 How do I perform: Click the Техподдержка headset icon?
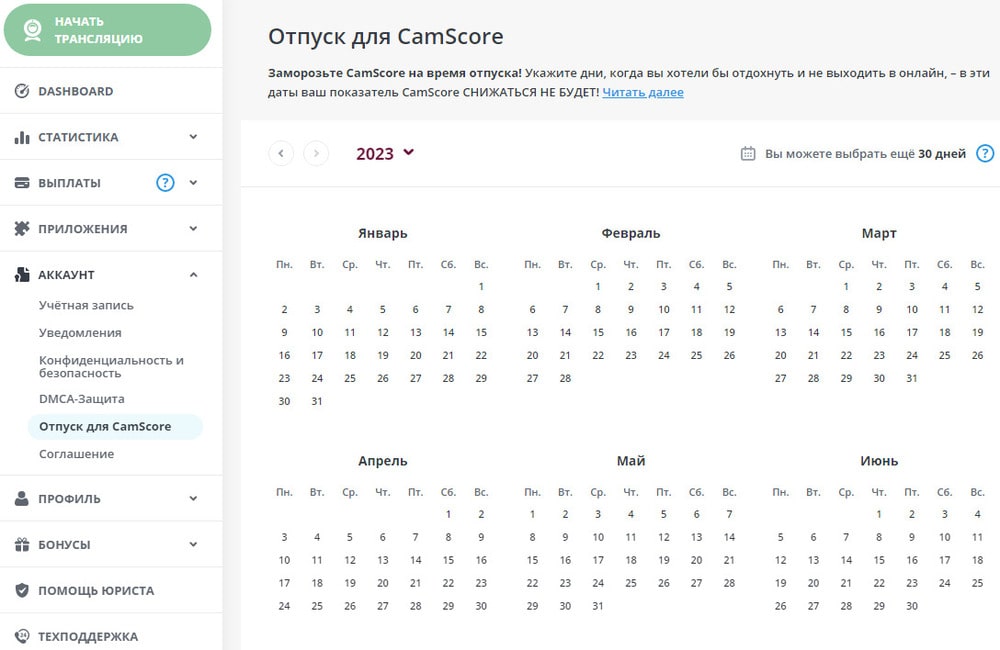pyautogui.click(x=22, y=636)
